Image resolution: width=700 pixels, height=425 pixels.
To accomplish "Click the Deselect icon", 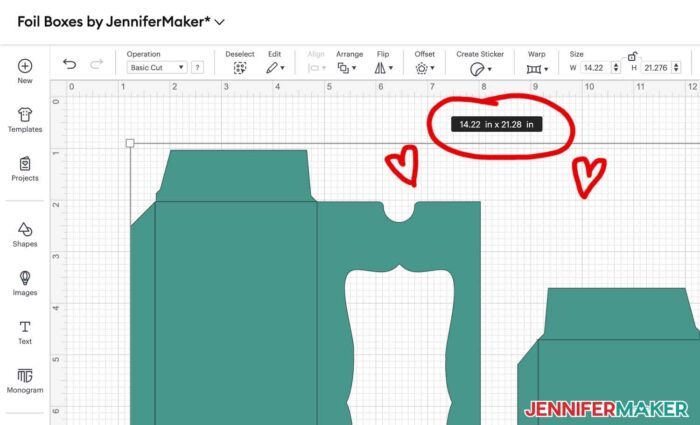I will (240, 68).
